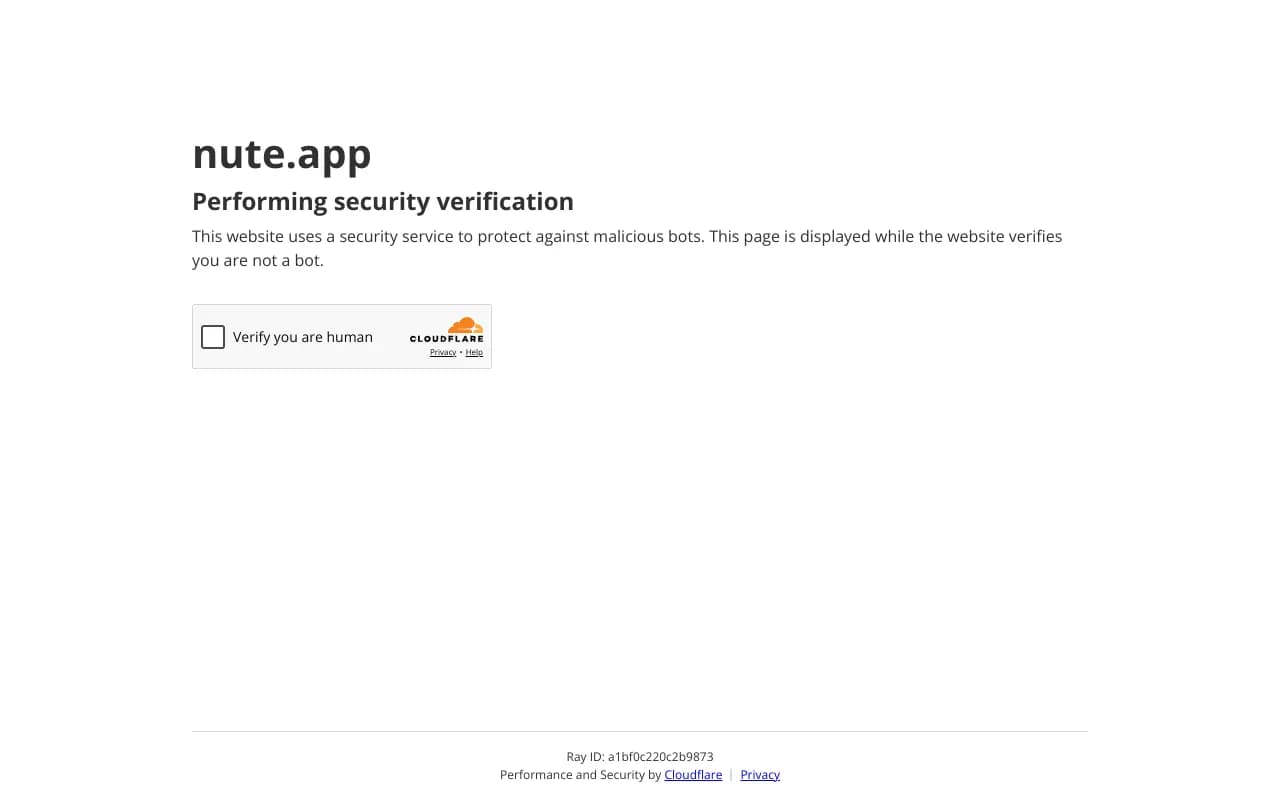Click the orange Cloudflare cloud logo

pyautogui.click(x=465, y=325)
